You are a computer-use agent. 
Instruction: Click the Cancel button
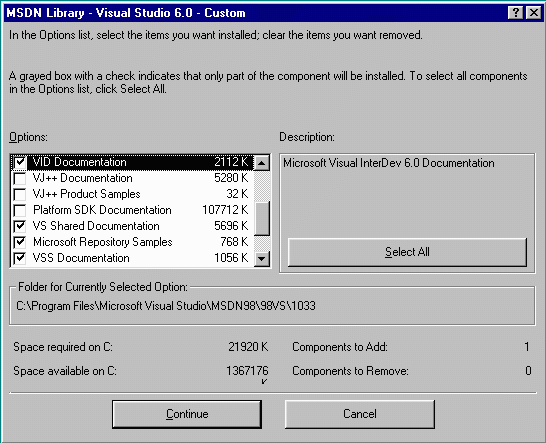(360, 414)
